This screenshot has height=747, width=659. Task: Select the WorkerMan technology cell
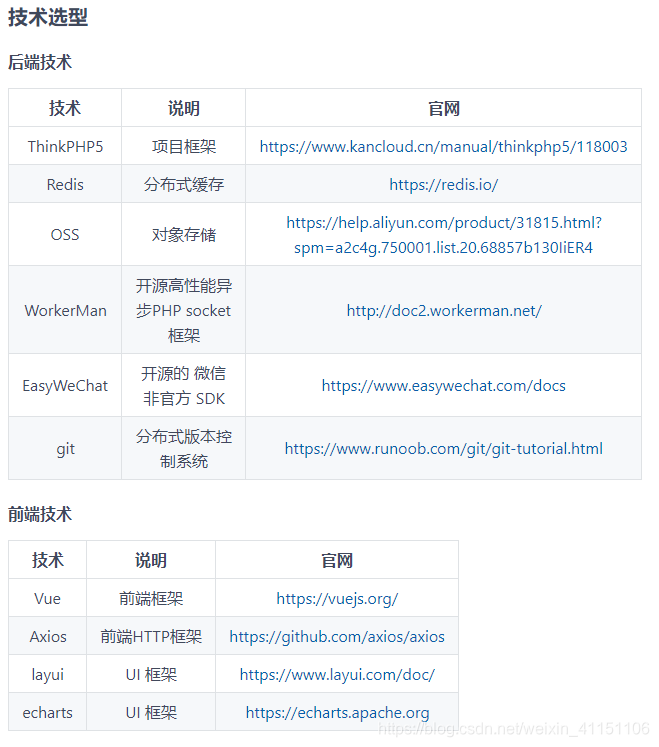[65, 311]
